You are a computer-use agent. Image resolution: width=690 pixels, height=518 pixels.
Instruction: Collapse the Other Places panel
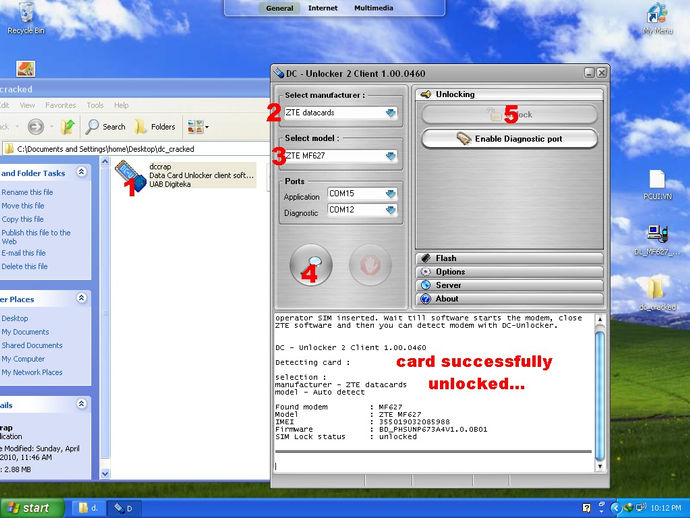81,298
